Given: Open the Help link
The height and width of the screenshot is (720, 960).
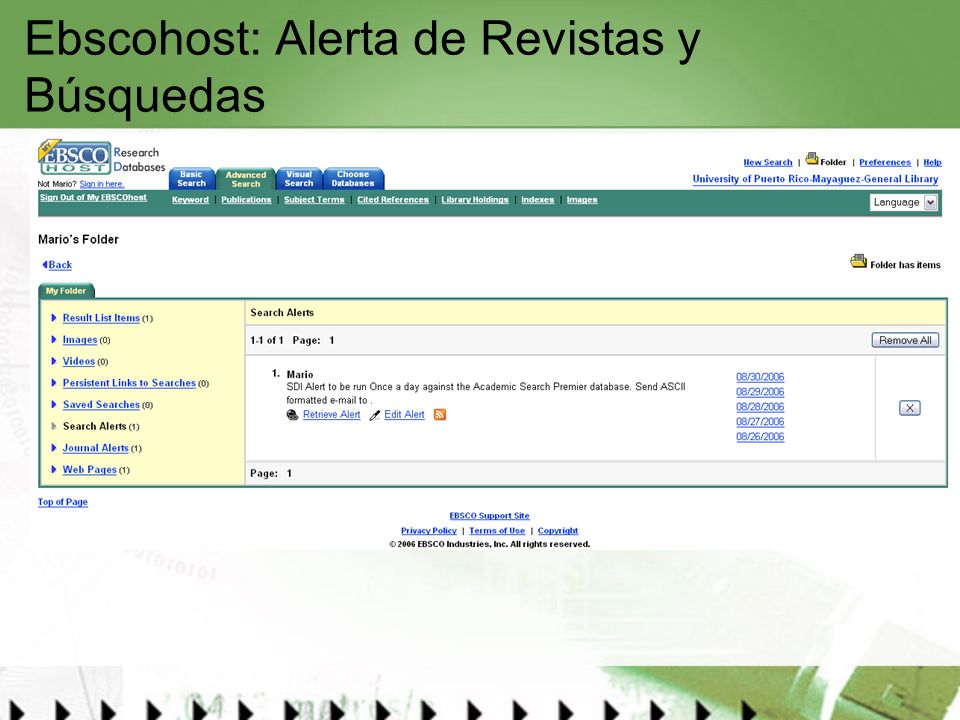Looking at the screenshot, I should point(932,162).
